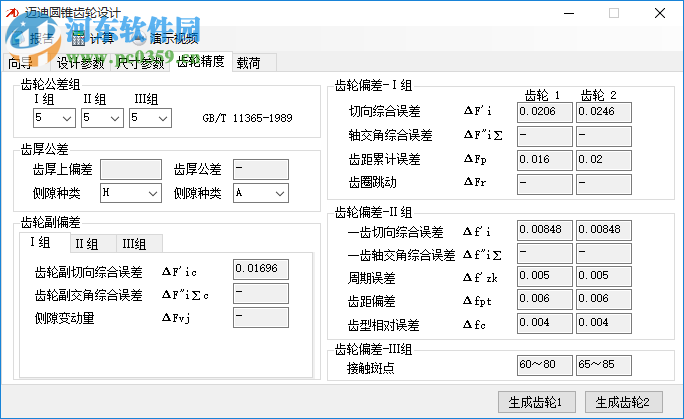The height and width of the screenshot is (419, 684).
Task: Click 齿型相对误差 gear 1 field 0.004
Action: 544,324
